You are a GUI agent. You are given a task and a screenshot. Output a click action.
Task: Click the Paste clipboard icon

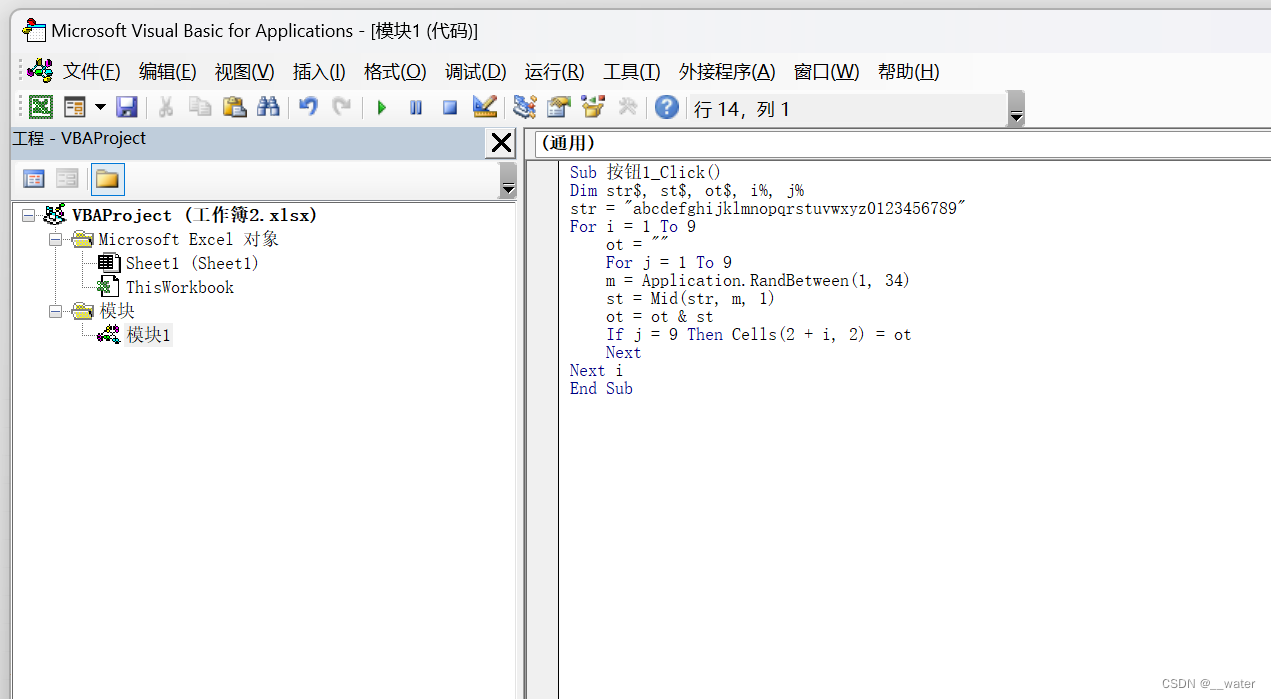tap(234, 107)
